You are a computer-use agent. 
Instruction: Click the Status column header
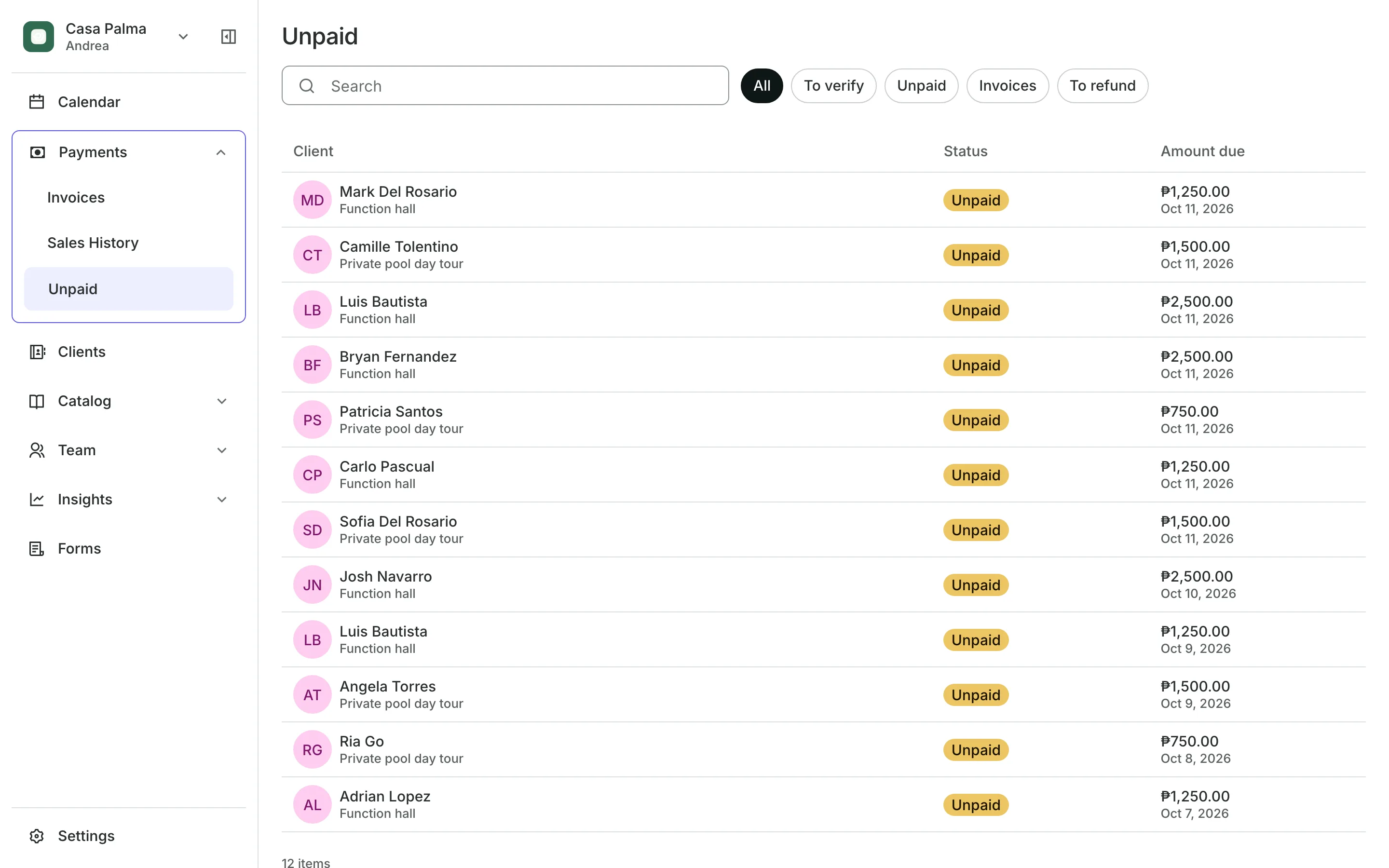[x=966, y=151]
